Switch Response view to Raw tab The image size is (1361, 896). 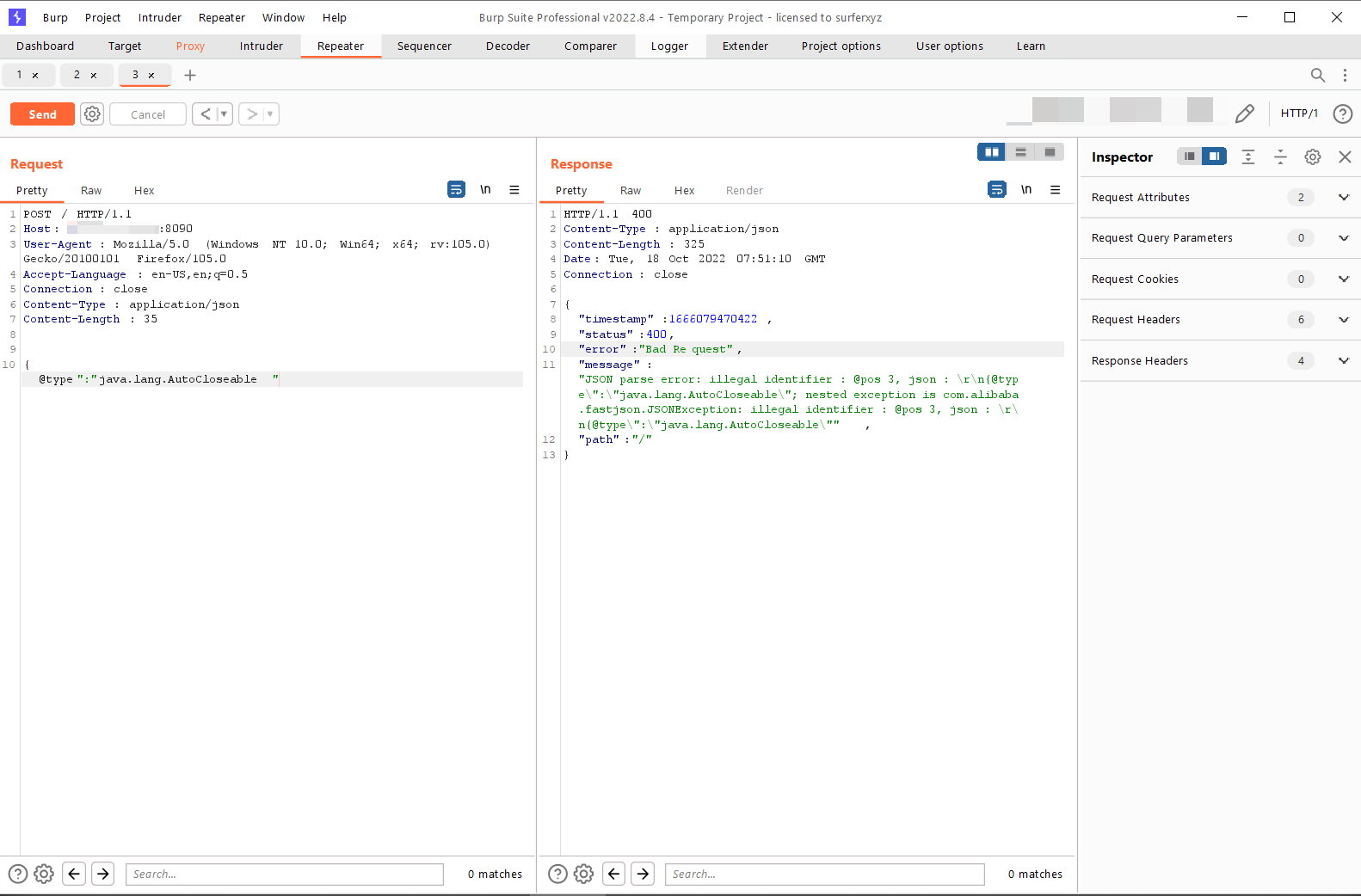[x=630, y=191]
